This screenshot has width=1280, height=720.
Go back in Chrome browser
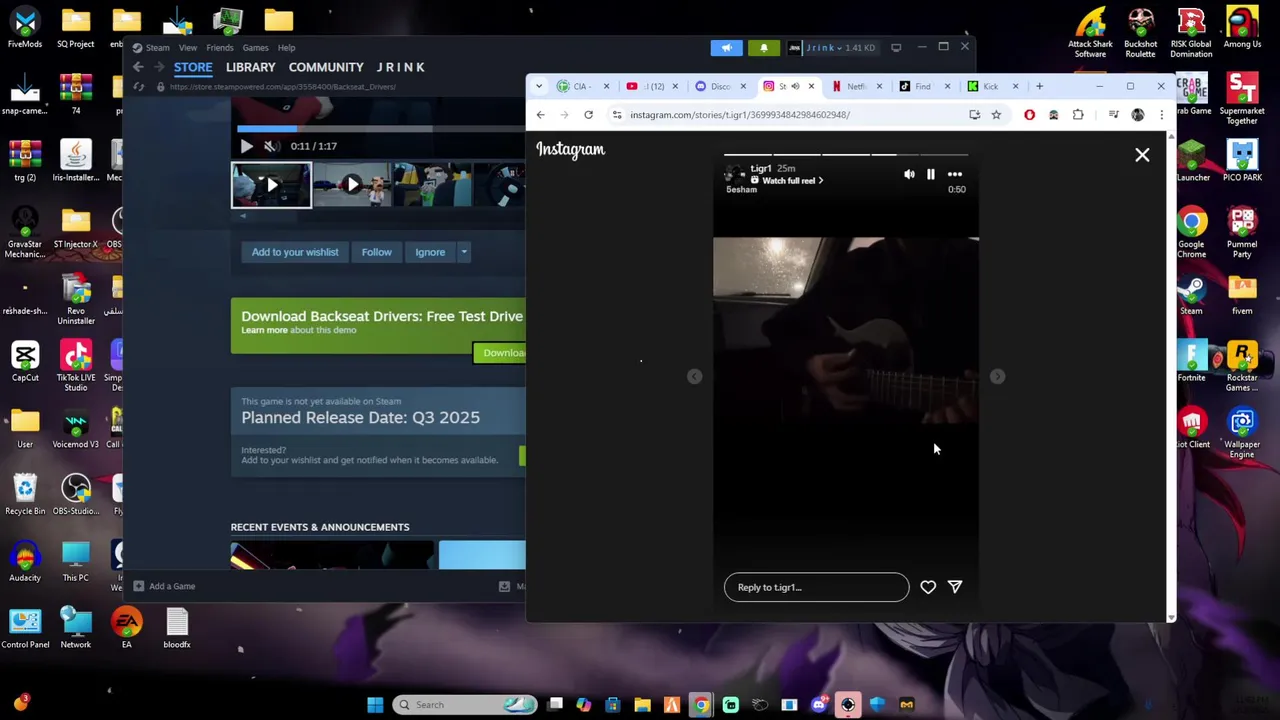540,115
